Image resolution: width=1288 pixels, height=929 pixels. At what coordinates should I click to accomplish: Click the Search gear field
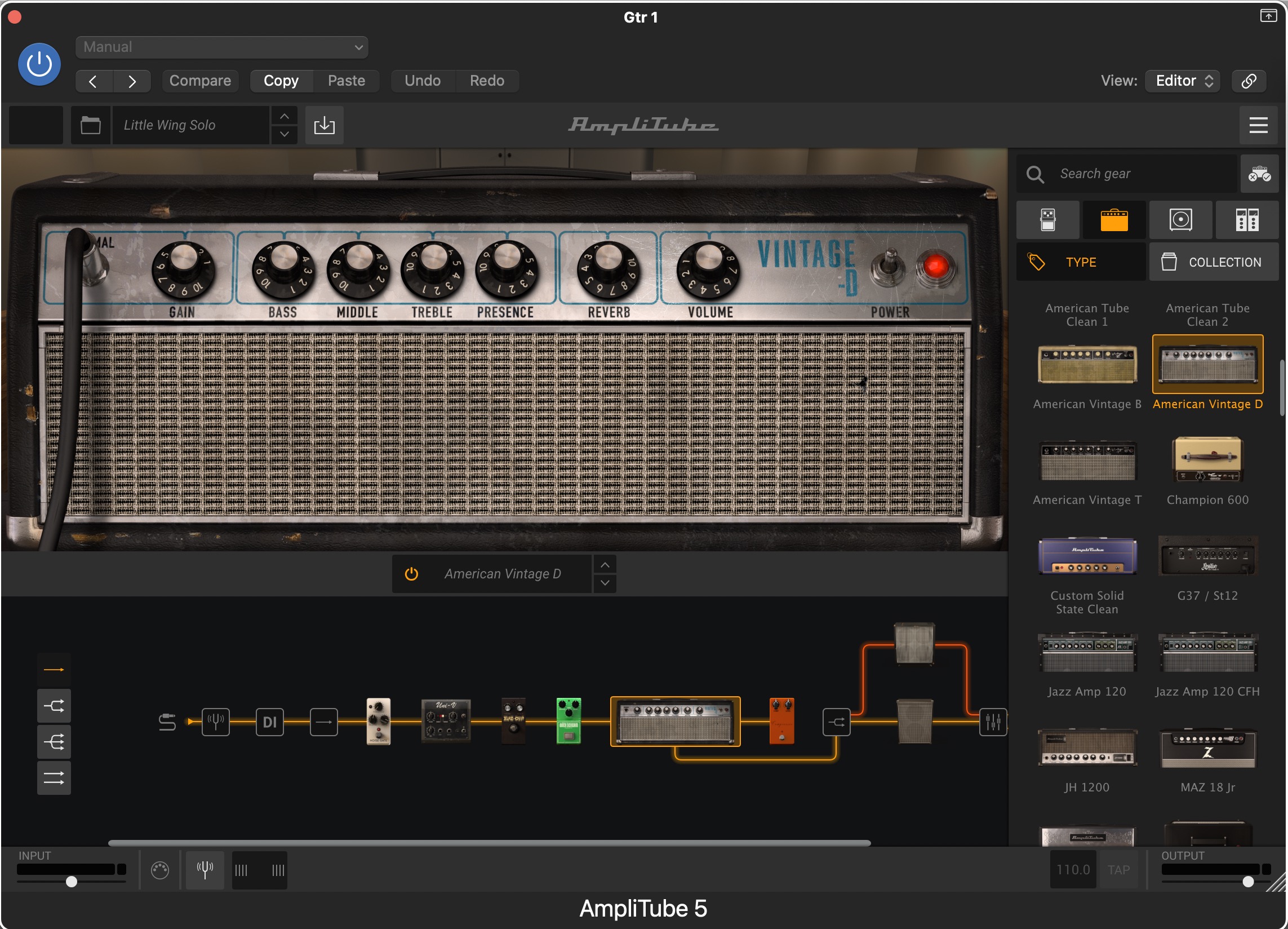pos(1127,174)
